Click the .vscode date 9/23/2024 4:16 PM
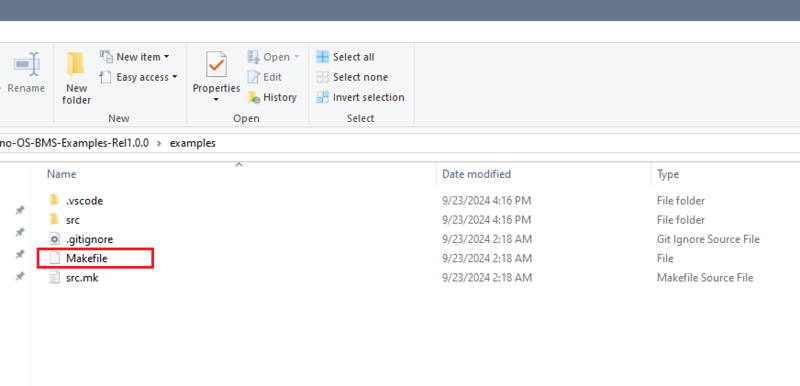The width and height of the screenshot is (800, 386). click(487, 201)
